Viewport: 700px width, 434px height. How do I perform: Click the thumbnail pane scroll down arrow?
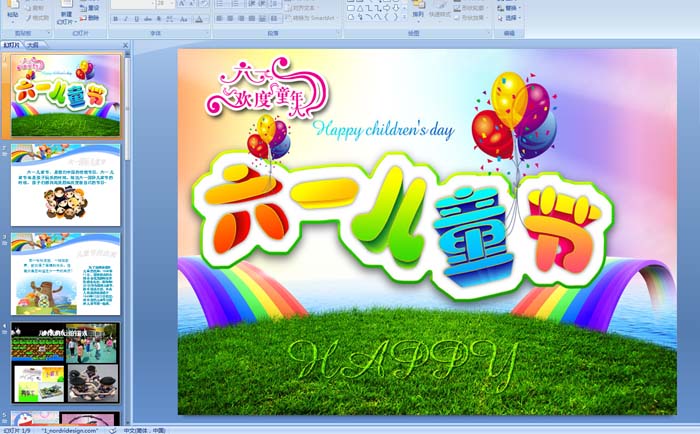point(128,422)
